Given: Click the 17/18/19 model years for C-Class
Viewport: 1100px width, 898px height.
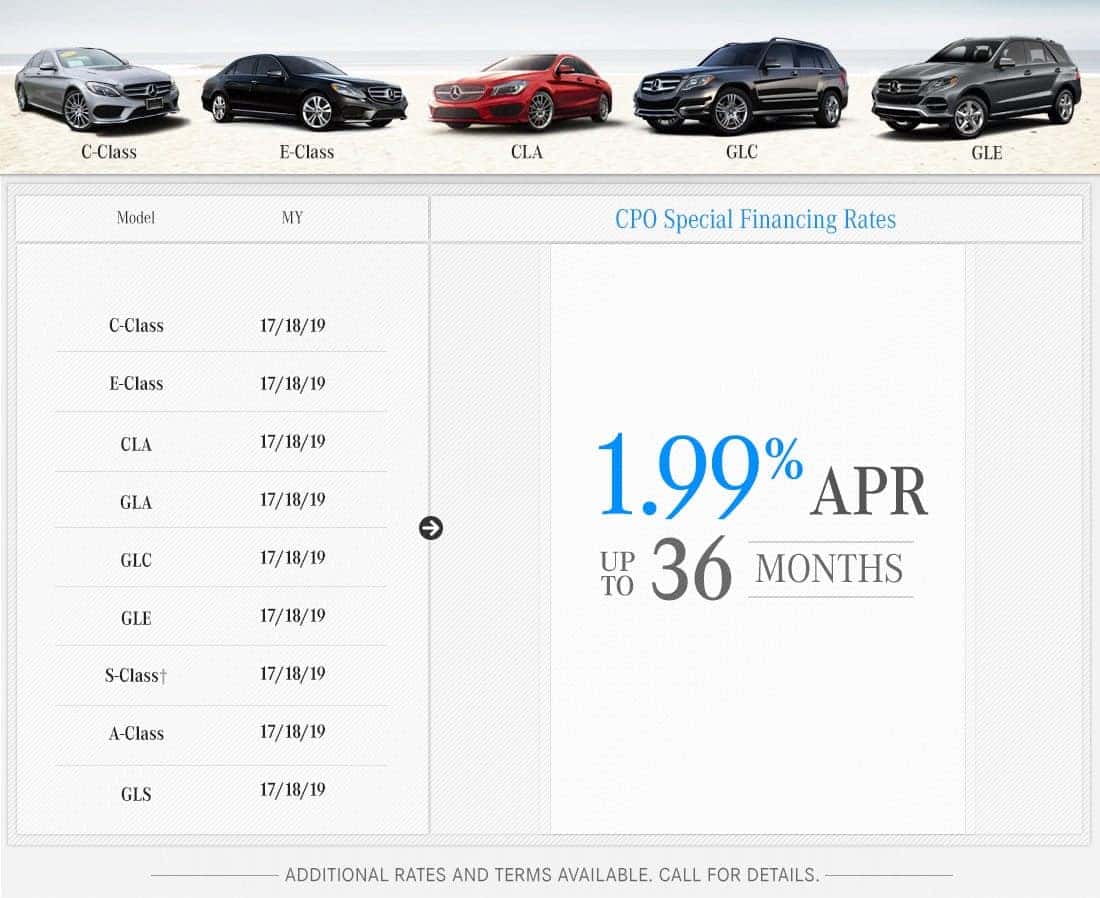Looking at the screenshot, I should point(293,326).
